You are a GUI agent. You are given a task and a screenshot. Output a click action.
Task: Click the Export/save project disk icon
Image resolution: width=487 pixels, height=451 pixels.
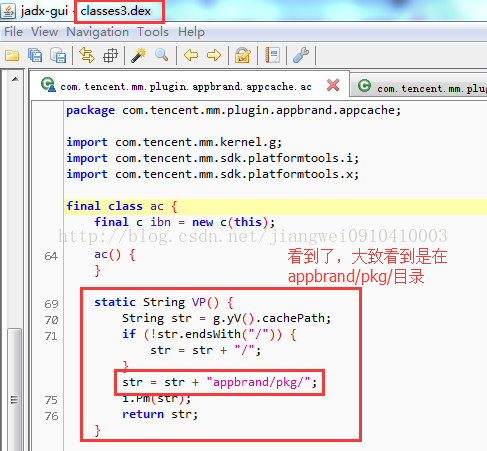coord(58,55)
